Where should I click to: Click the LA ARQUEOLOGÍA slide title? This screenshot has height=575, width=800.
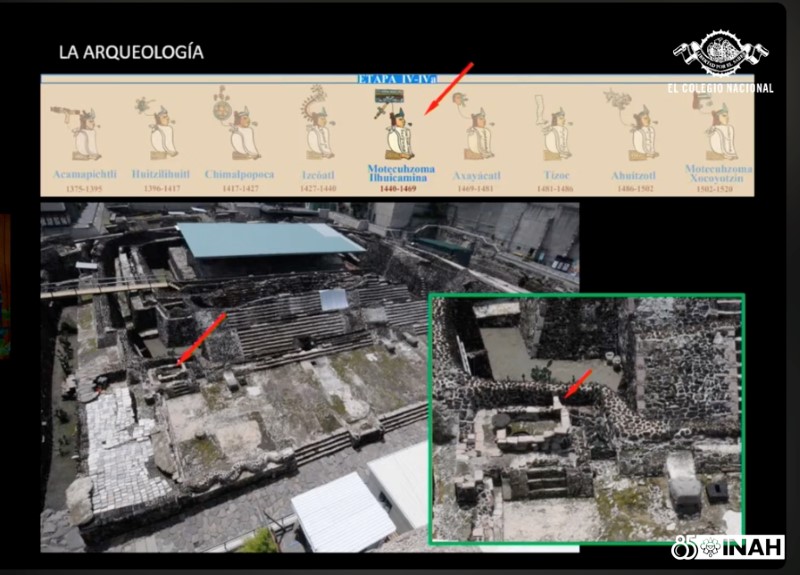[130, 51]
